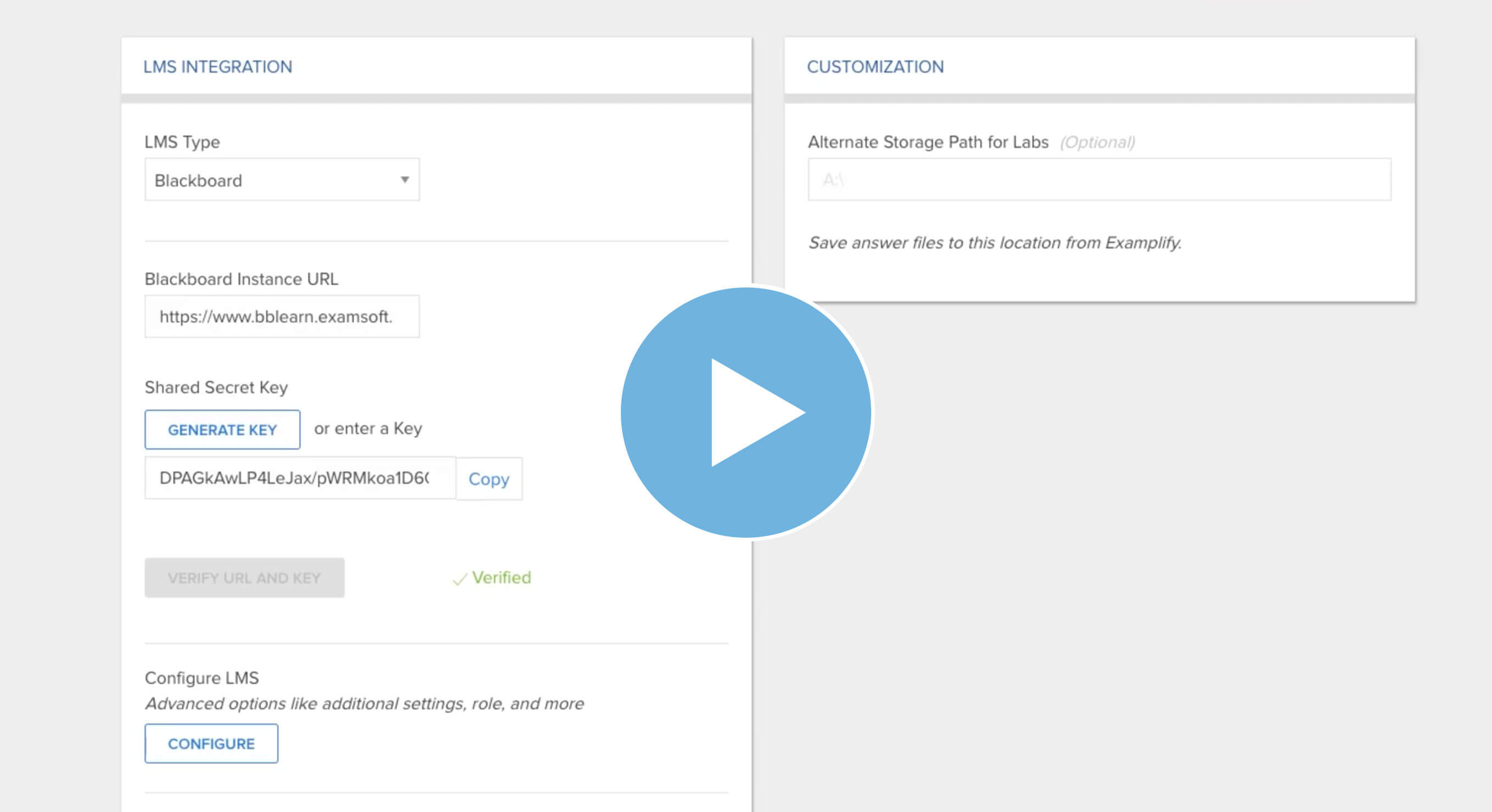Viewport: 1492px width, 812px height.
Task: Click the LMS INTEGRATION panel heading
Action: click(x=218, y=66)
